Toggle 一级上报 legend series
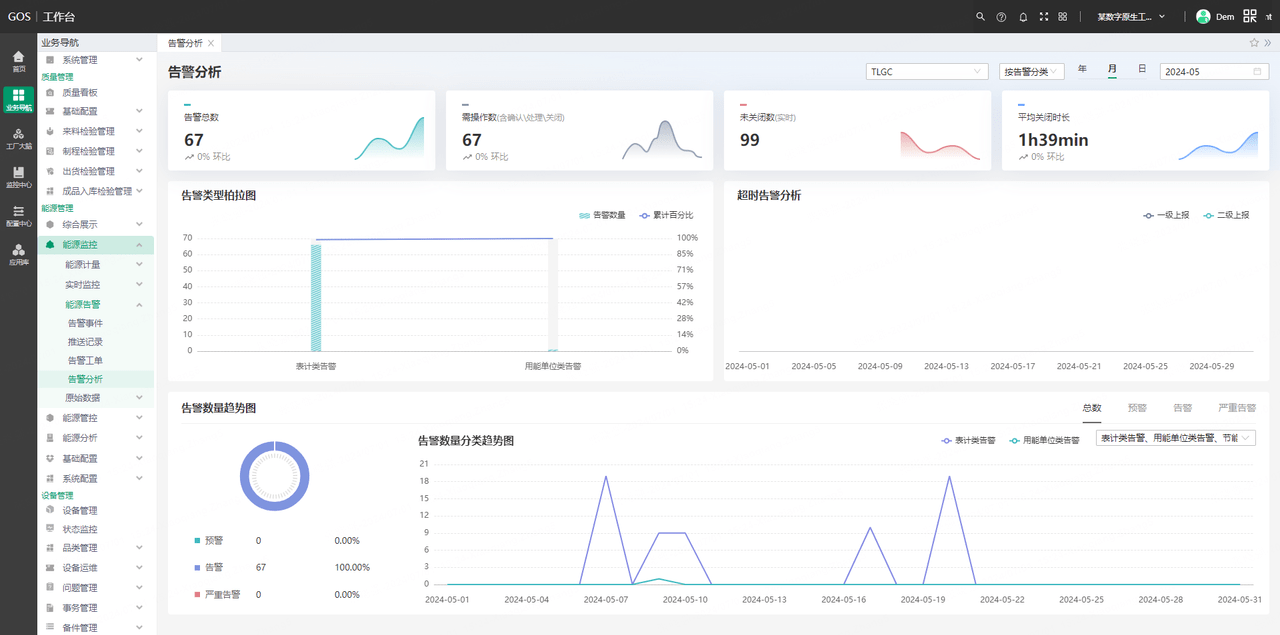 tap(1166, 215)
